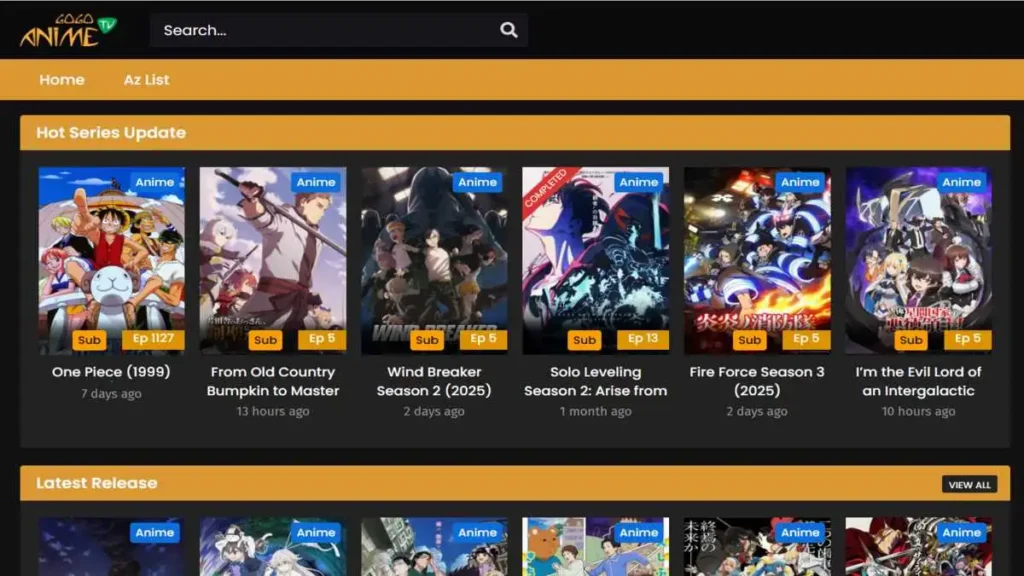Click the search magnifier icon

coord(508,30)
